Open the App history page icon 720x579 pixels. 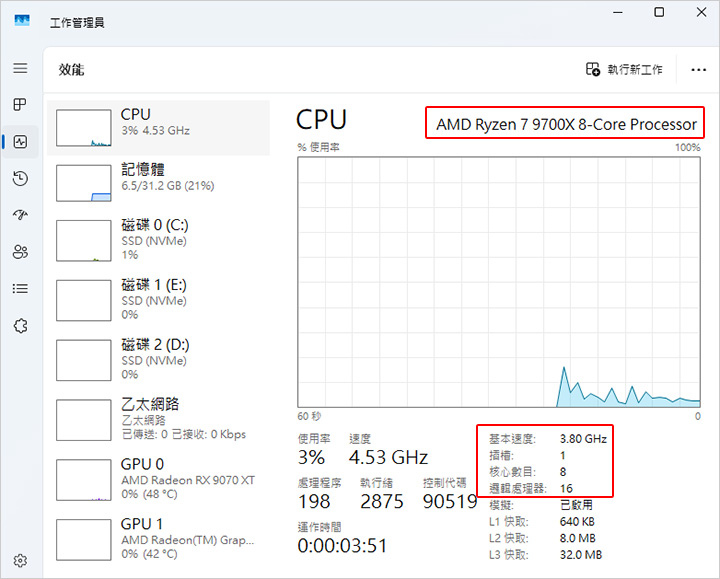pos(20,178)
